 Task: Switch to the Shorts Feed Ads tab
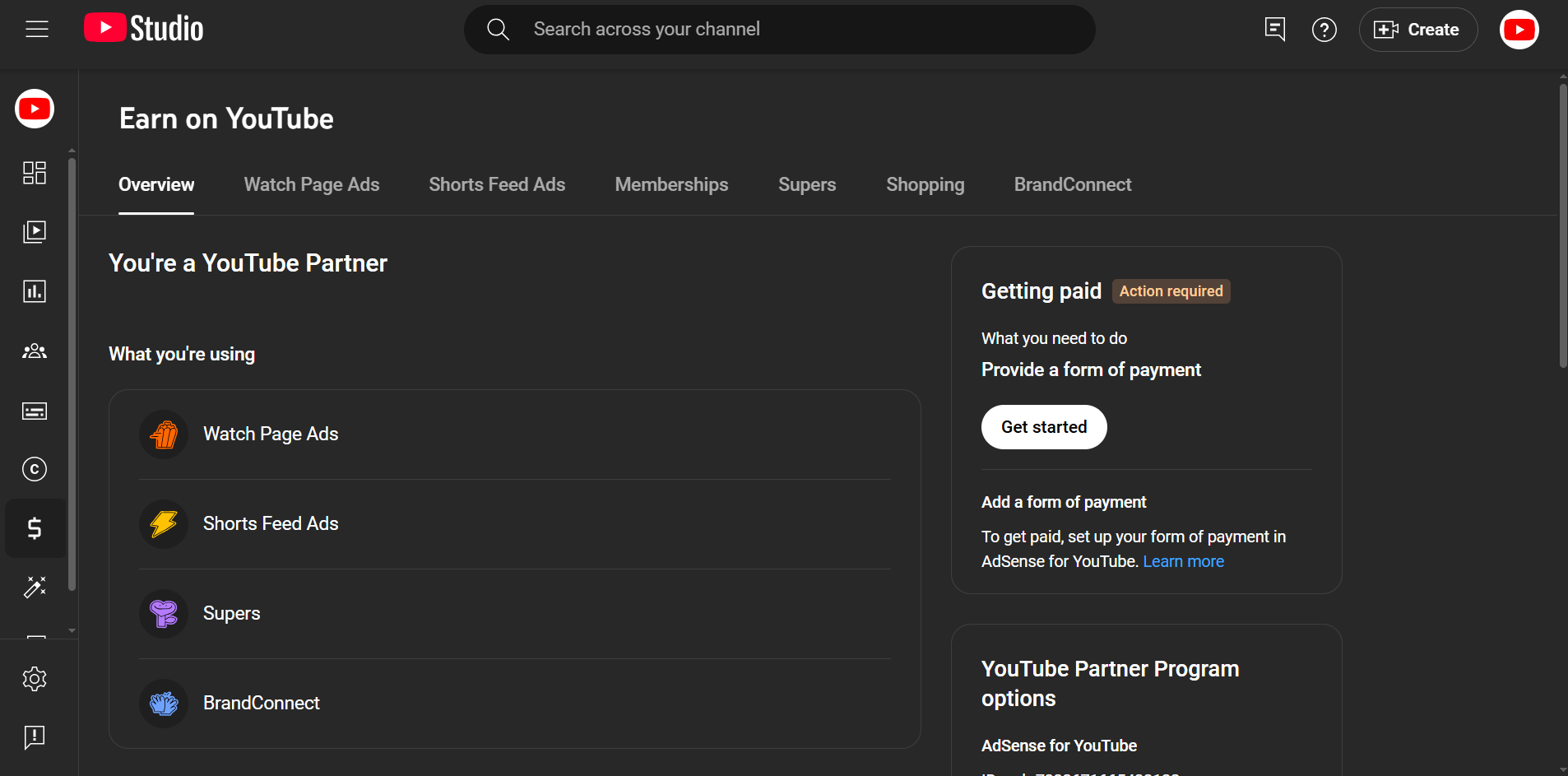point(497,185)
